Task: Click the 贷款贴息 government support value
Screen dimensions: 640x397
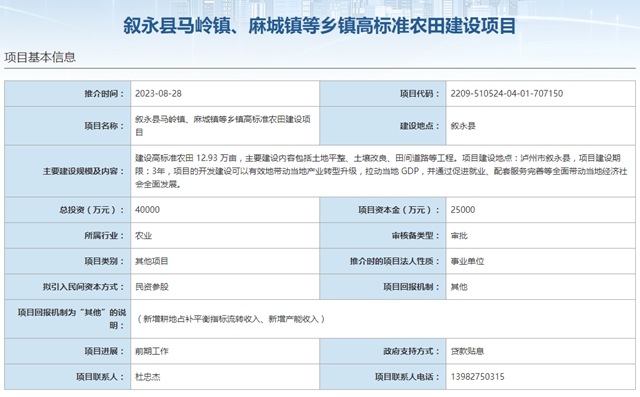Action: (x=467, y=351)
